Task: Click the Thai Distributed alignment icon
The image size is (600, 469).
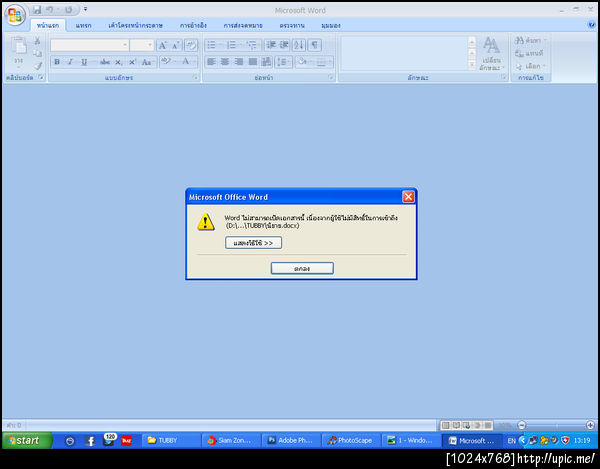Action: (x=266, y=62)
